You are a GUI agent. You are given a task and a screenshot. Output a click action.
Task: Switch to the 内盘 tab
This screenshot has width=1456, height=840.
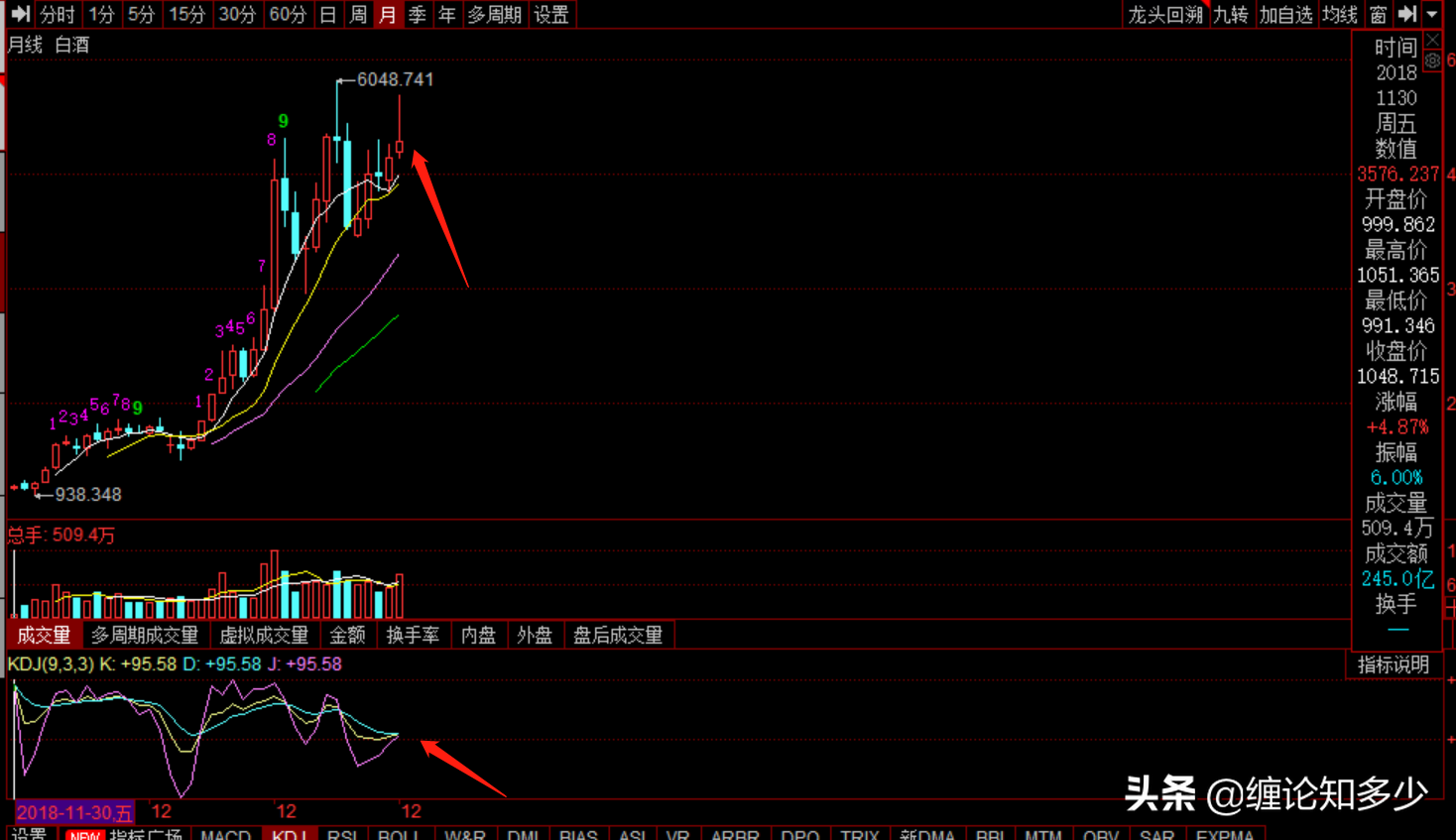point(478,635)
